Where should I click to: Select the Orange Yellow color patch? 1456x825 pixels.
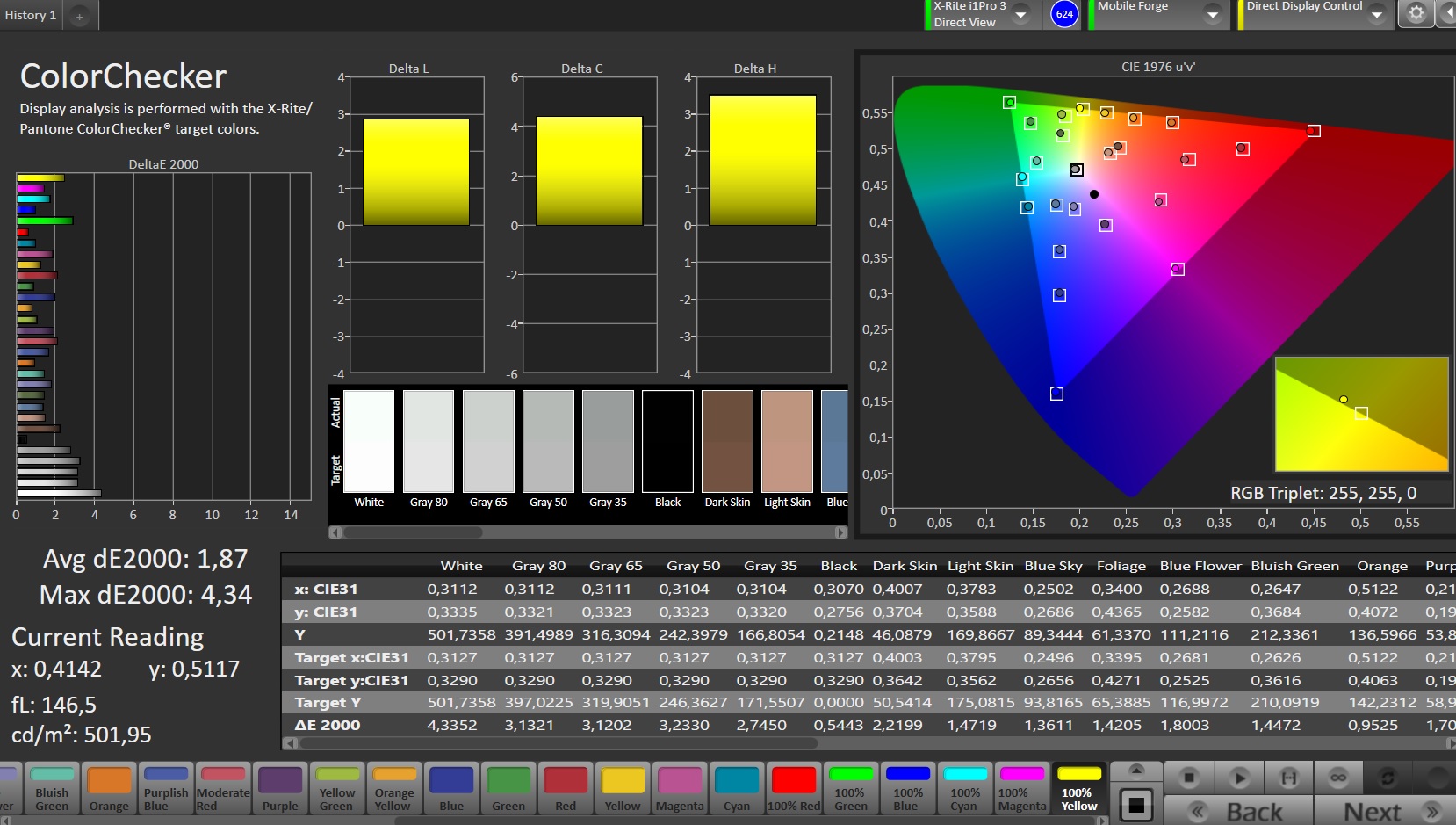click(394, 788)
